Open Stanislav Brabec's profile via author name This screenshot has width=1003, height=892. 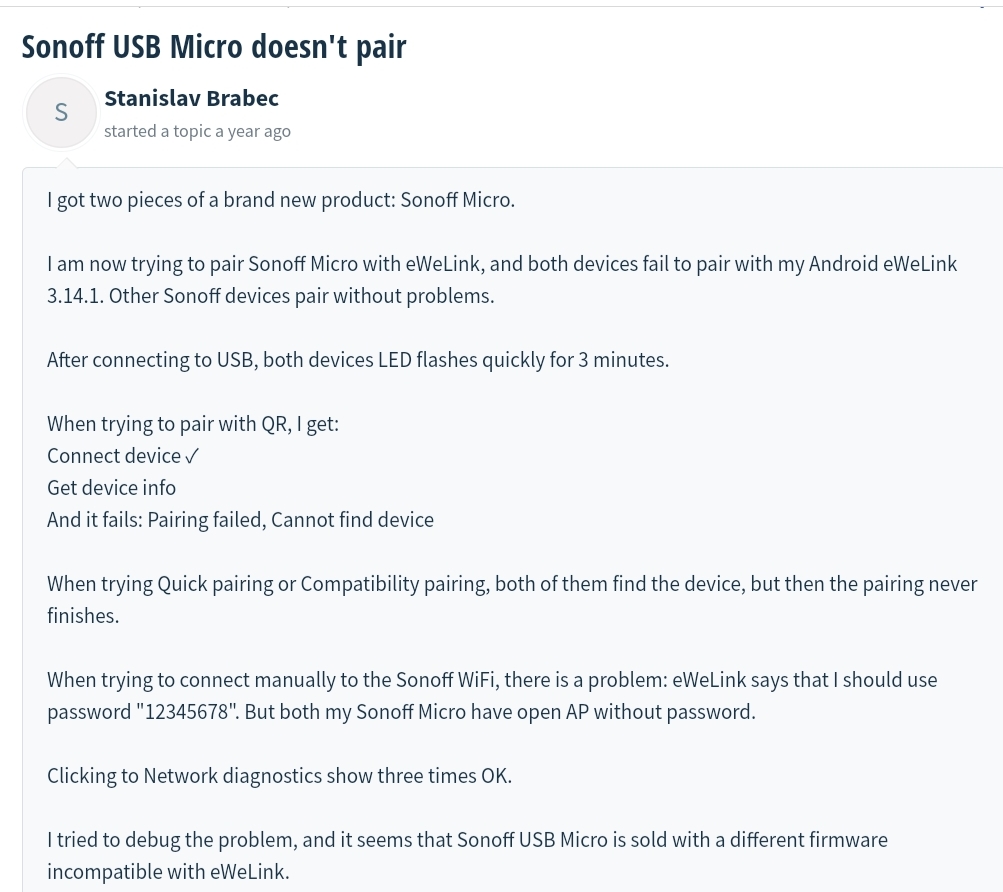(x=191, y=99)
